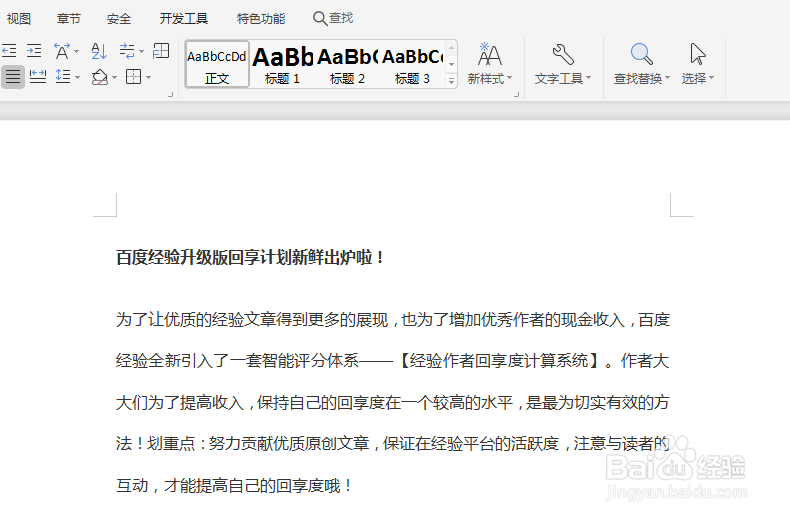Decrease the paragraph indent
This screenshot has height=519, width=790.
tap(9, 51)
